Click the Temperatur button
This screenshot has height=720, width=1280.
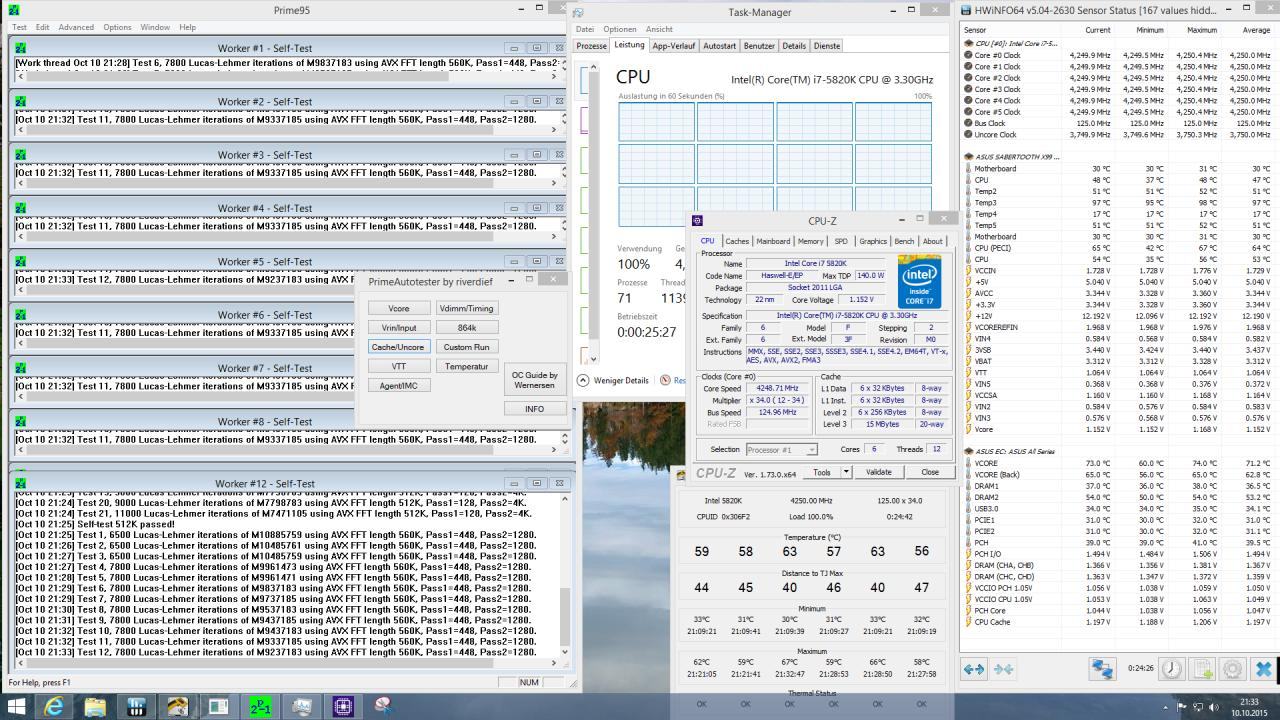click(x=467, y=366)
